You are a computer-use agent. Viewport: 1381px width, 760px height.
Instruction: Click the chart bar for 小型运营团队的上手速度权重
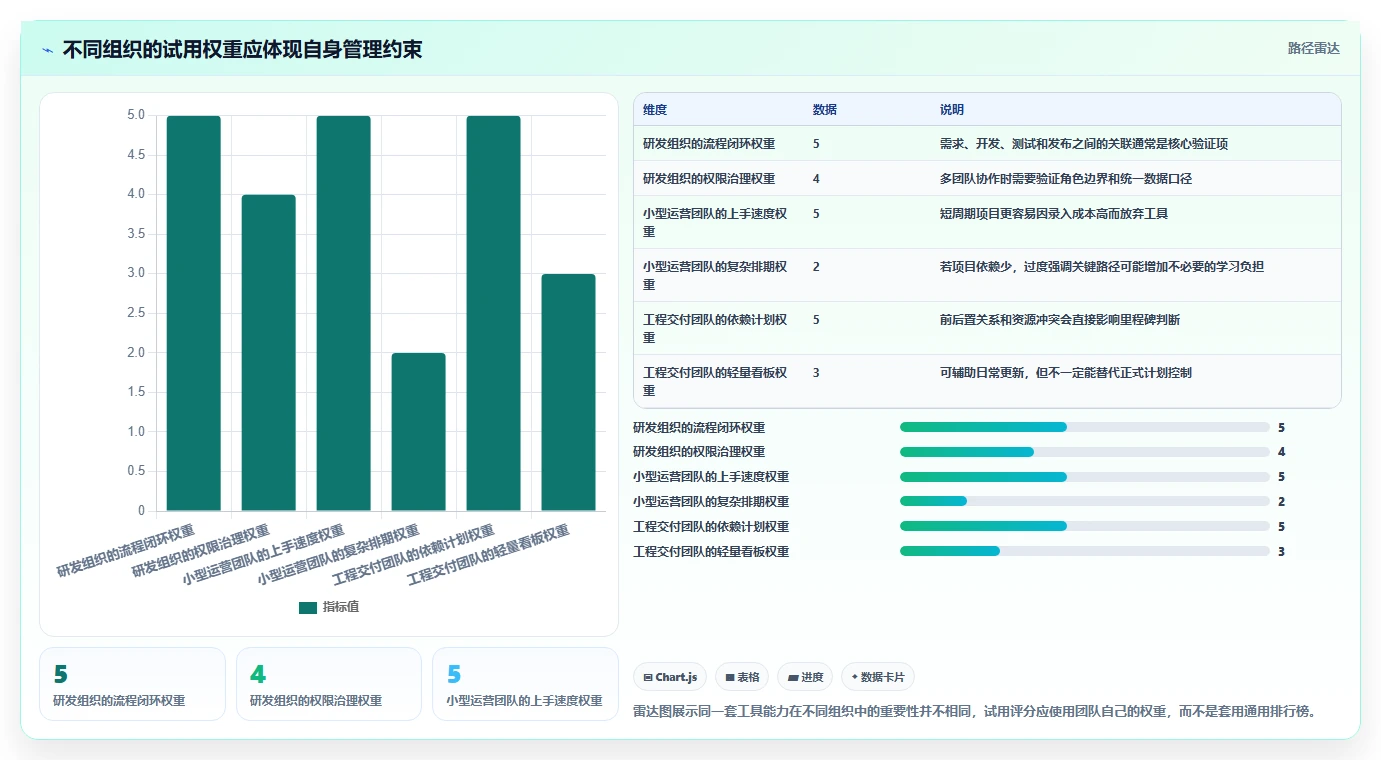(x=344, y=313)
